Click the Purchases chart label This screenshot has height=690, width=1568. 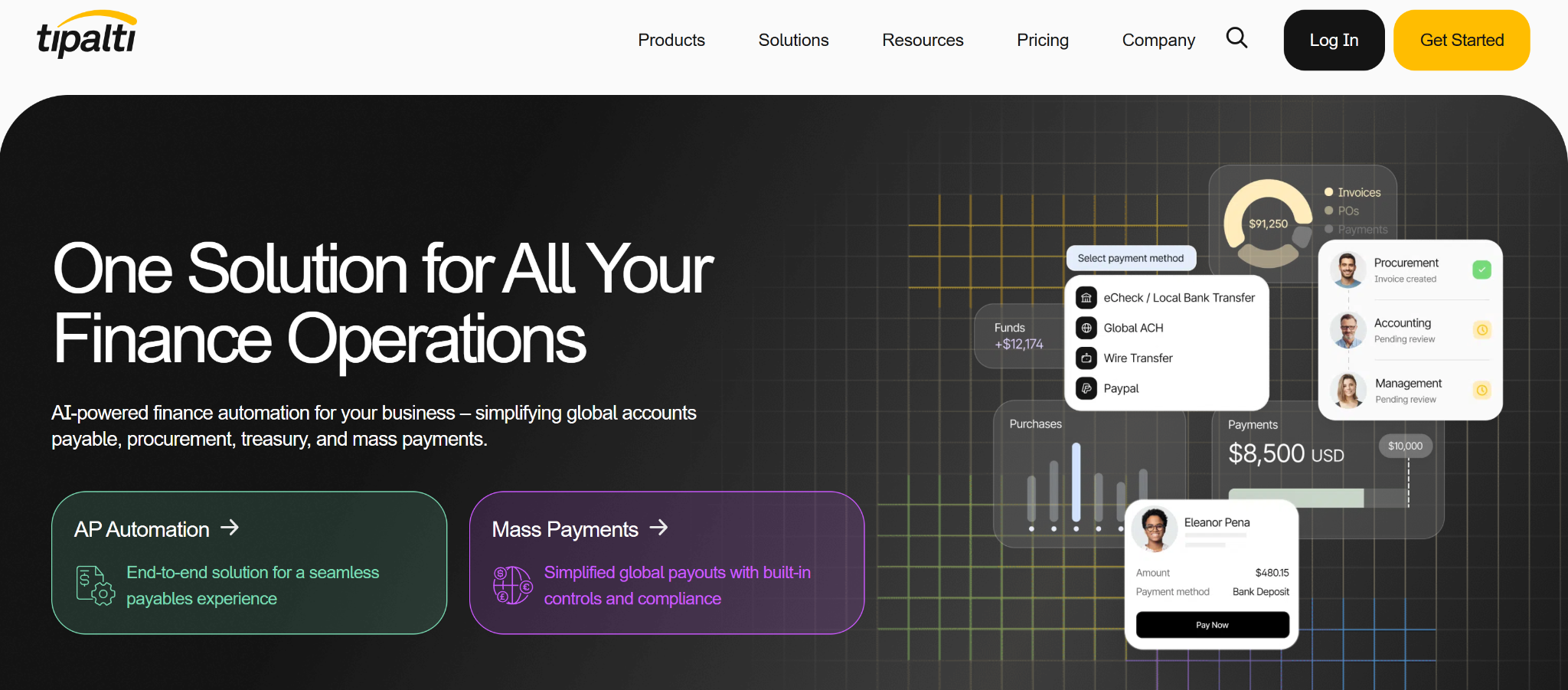pyautogui.click(x=1035, y=423)
